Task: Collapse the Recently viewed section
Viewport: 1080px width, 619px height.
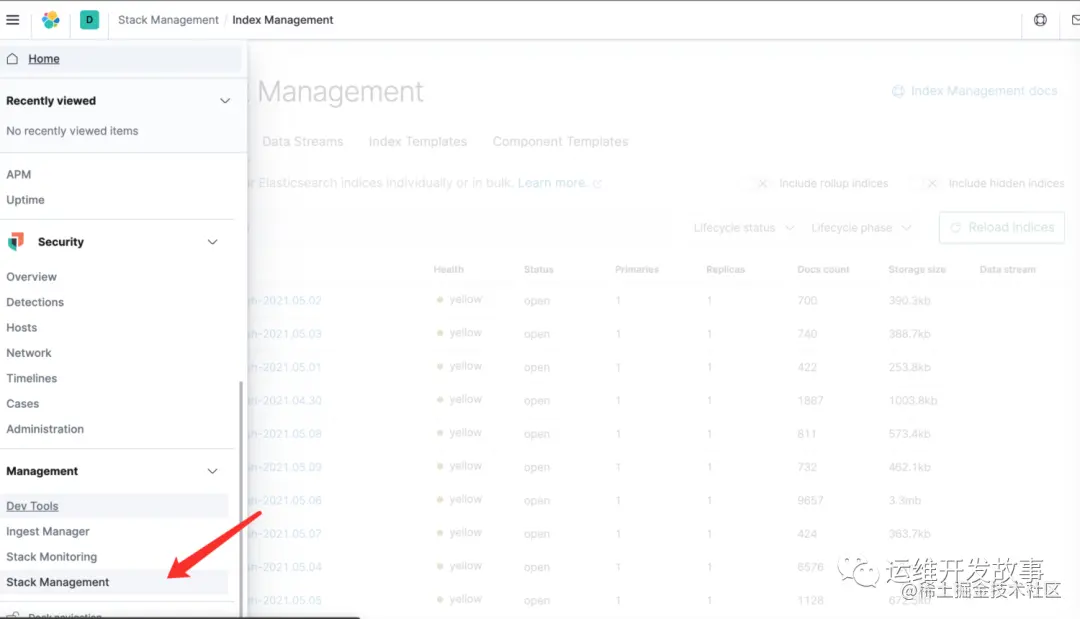Action: pos(225,101)
